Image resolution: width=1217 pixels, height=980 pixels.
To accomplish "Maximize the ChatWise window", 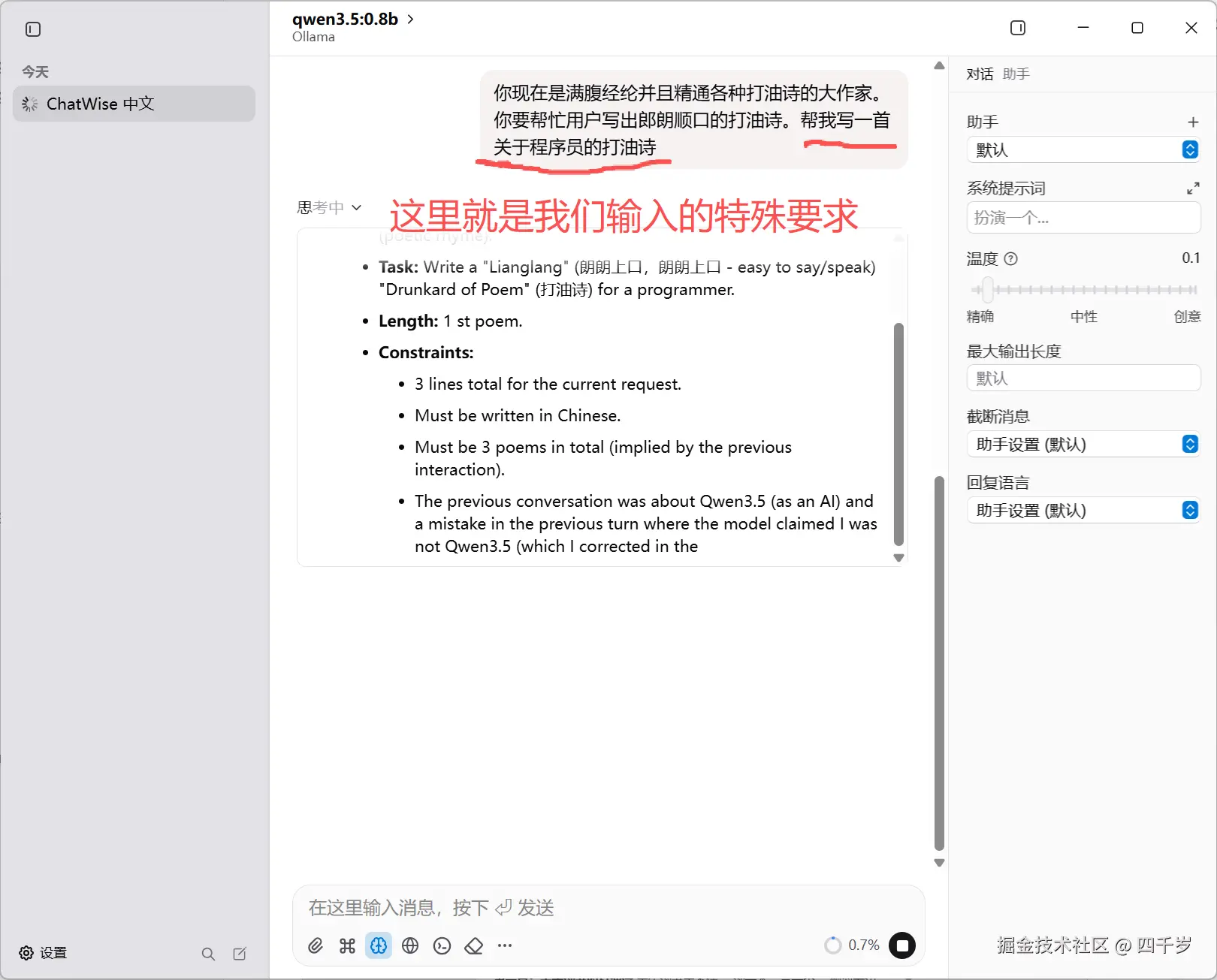I will click(x=1137, y=28).
